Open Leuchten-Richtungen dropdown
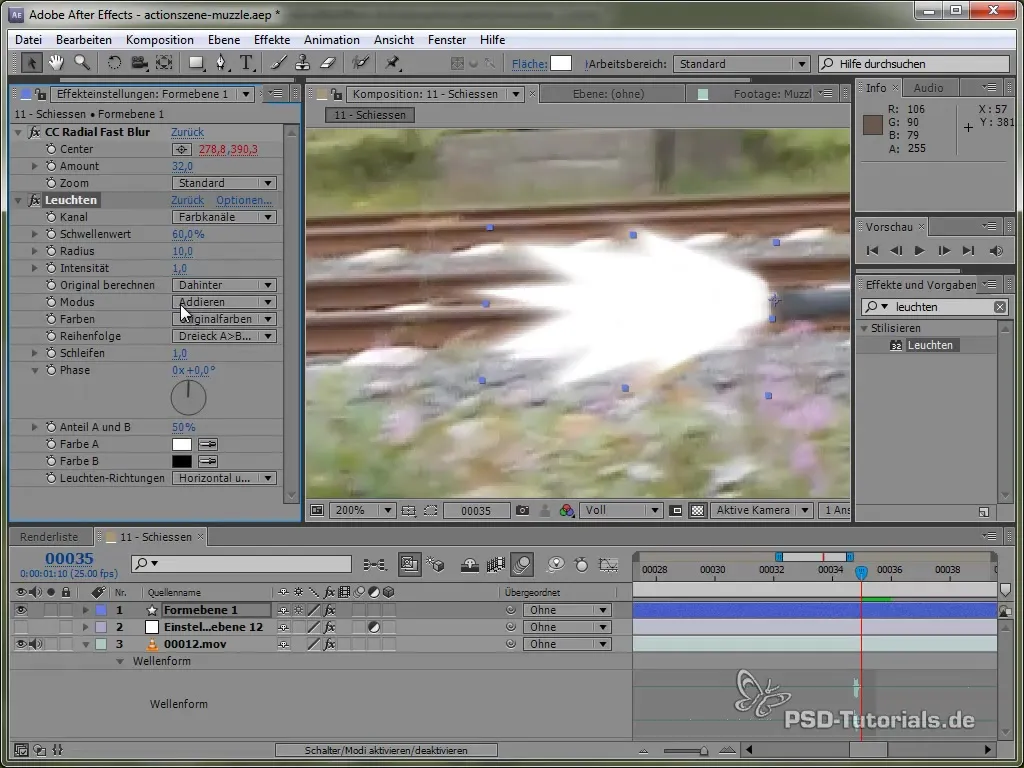The height and width of the screenshot is (768, 1024). tap(224, 478)
